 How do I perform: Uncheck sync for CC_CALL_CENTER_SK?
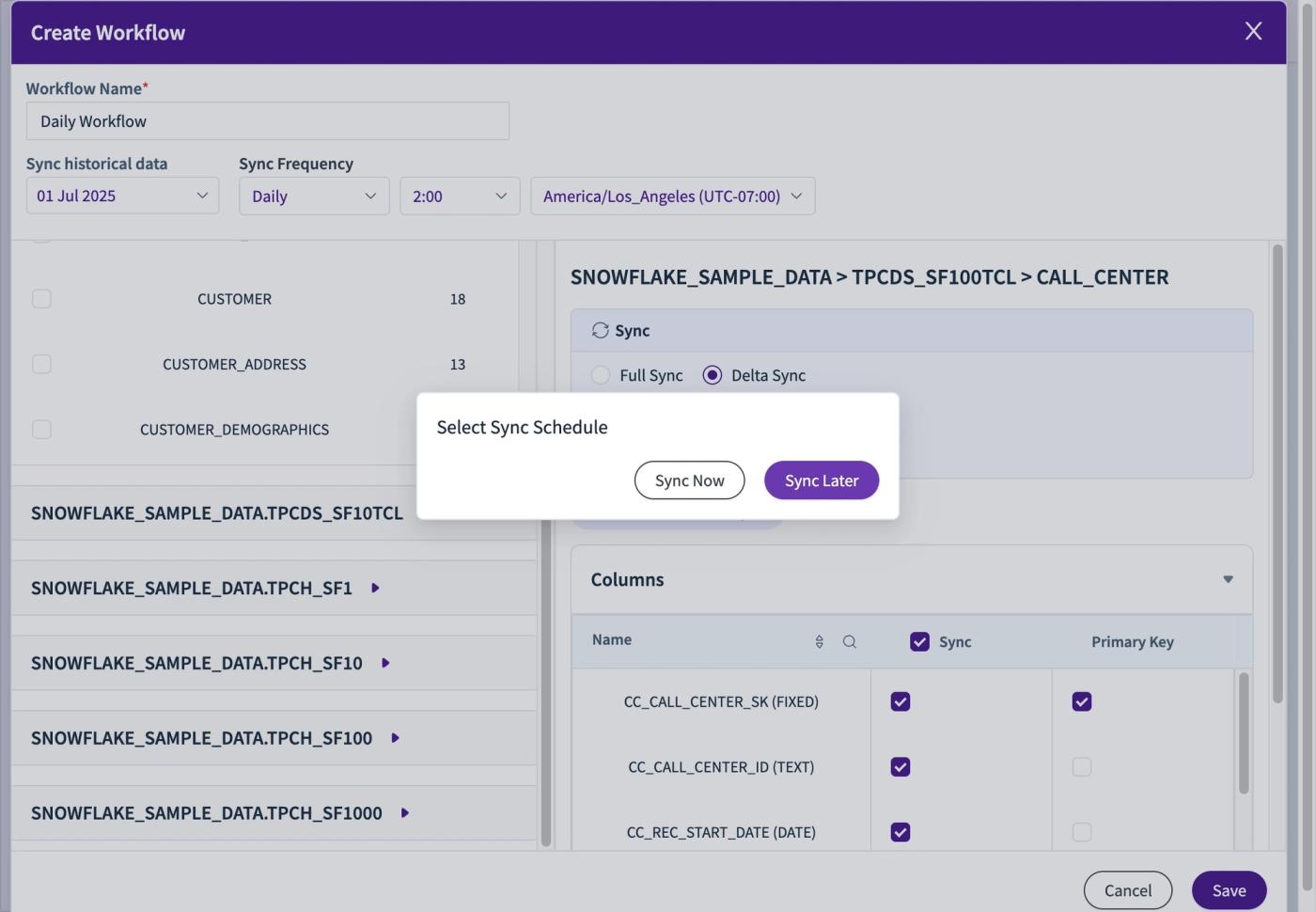901,701
